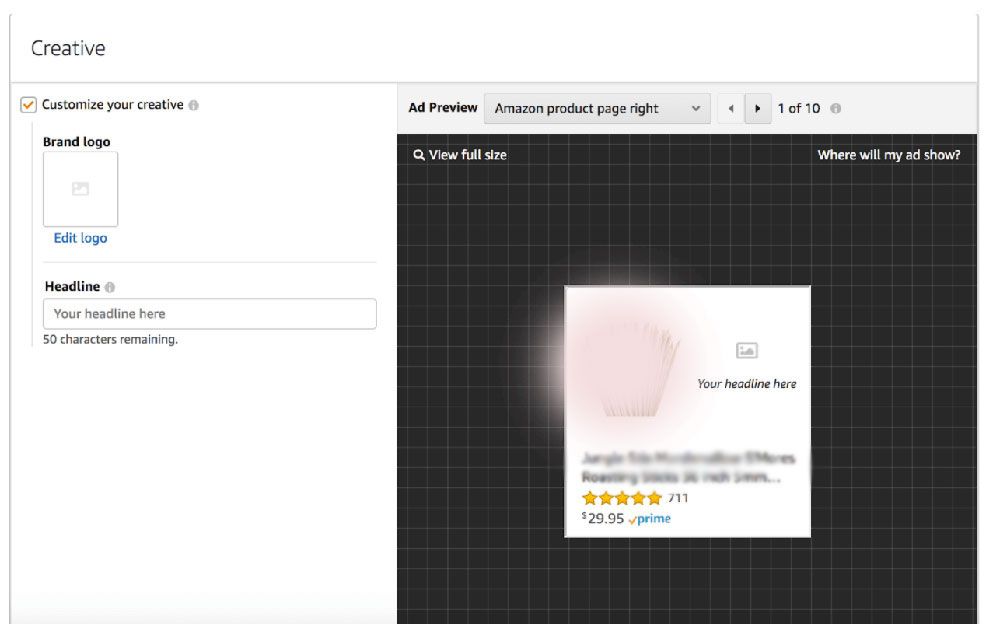Select the 1 of 10 counter text
The width and height of the screenshot is (1000, 636).
click(x=798, y=108)
